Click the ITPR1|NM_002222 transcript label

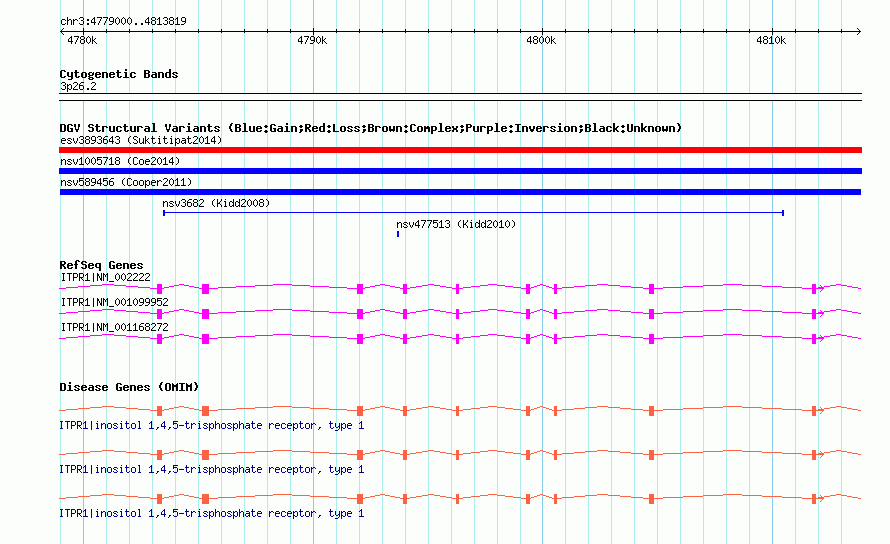pos(106,277)
